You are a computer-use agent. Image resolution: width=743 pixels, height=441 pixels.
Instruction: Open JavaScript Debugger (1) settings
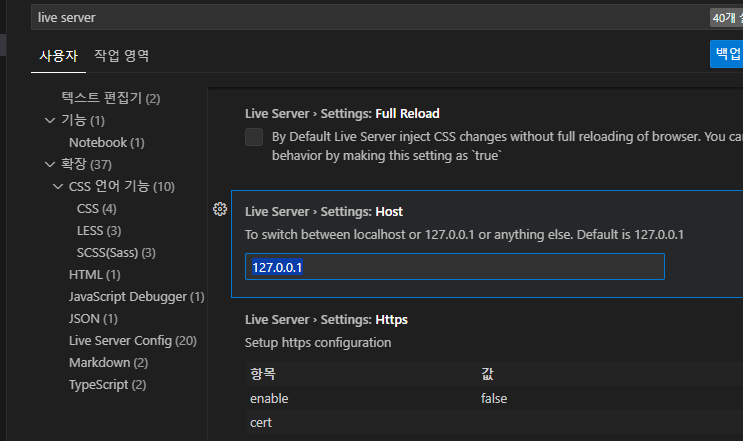click(136, 297)
